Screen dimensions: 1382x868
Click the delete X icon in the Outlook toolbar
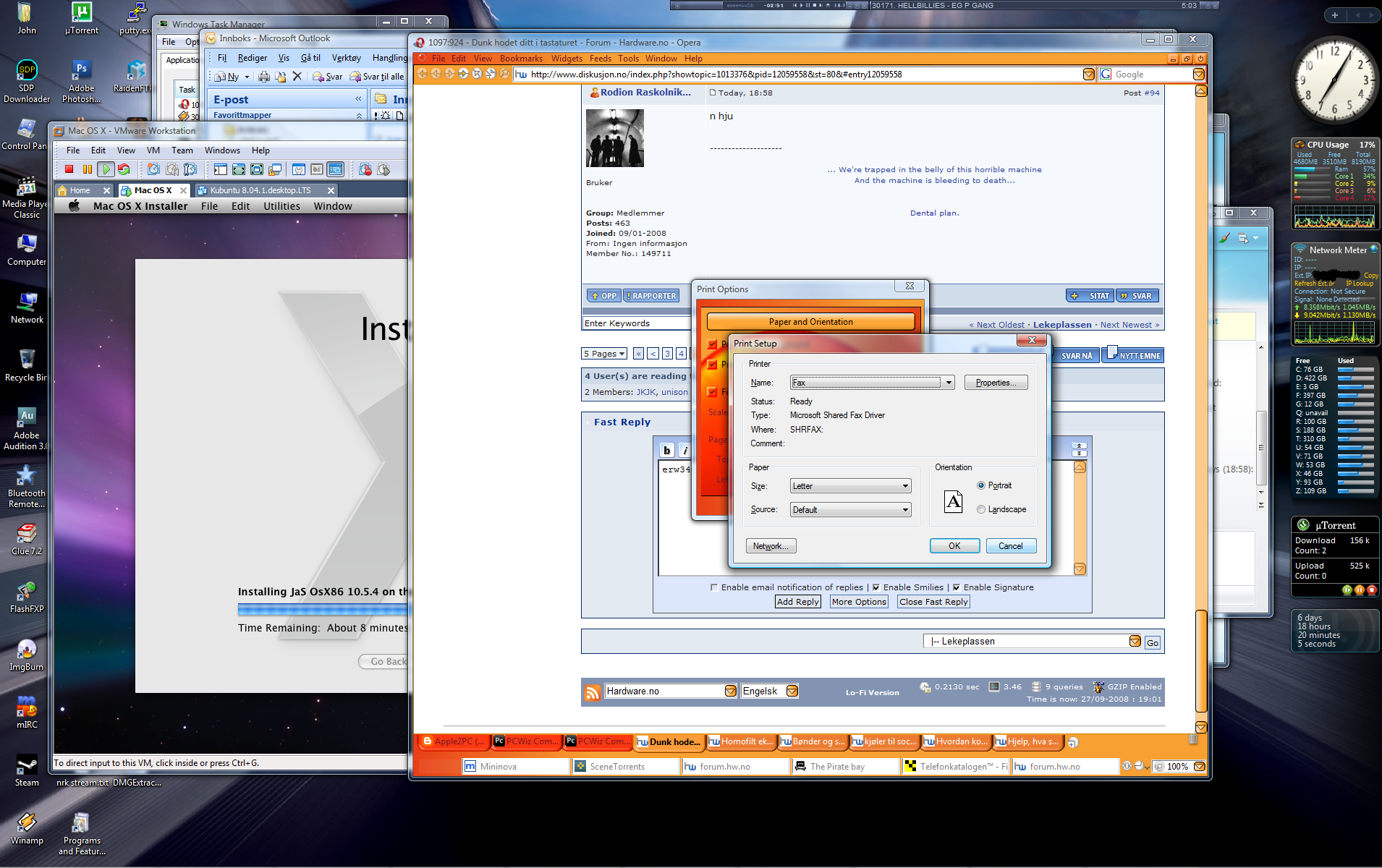point(297,76)
